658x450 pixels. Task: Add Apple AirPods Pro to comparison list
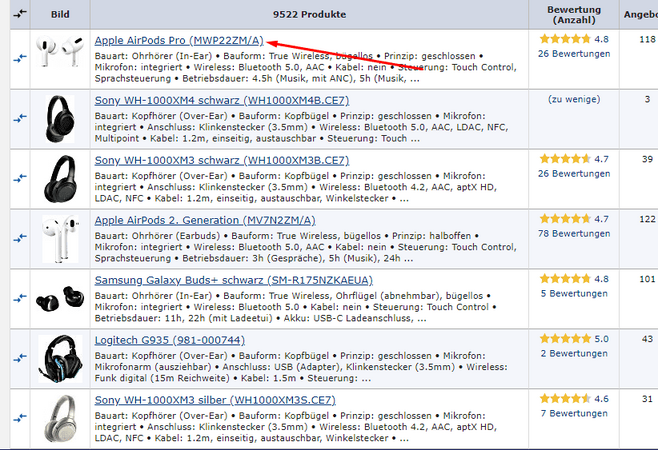20,58
